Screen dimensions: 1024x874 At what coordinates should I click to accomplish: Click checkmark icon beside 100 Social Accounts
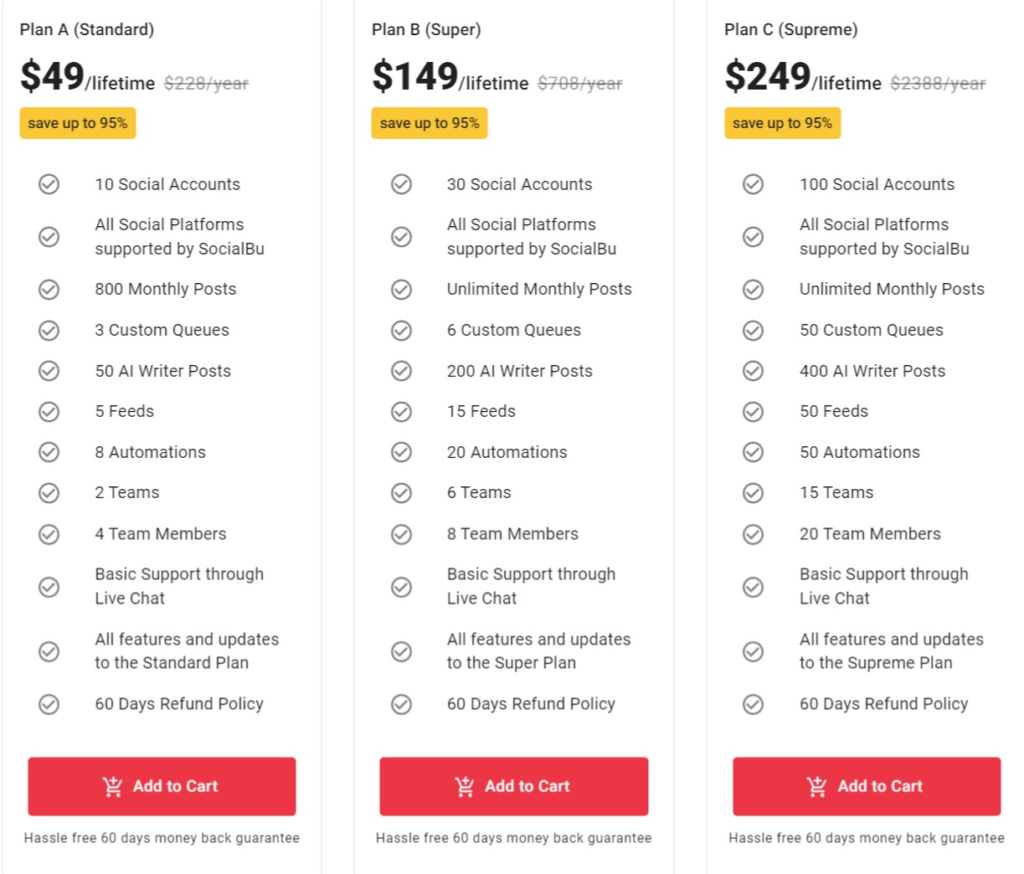coord(753,184)
